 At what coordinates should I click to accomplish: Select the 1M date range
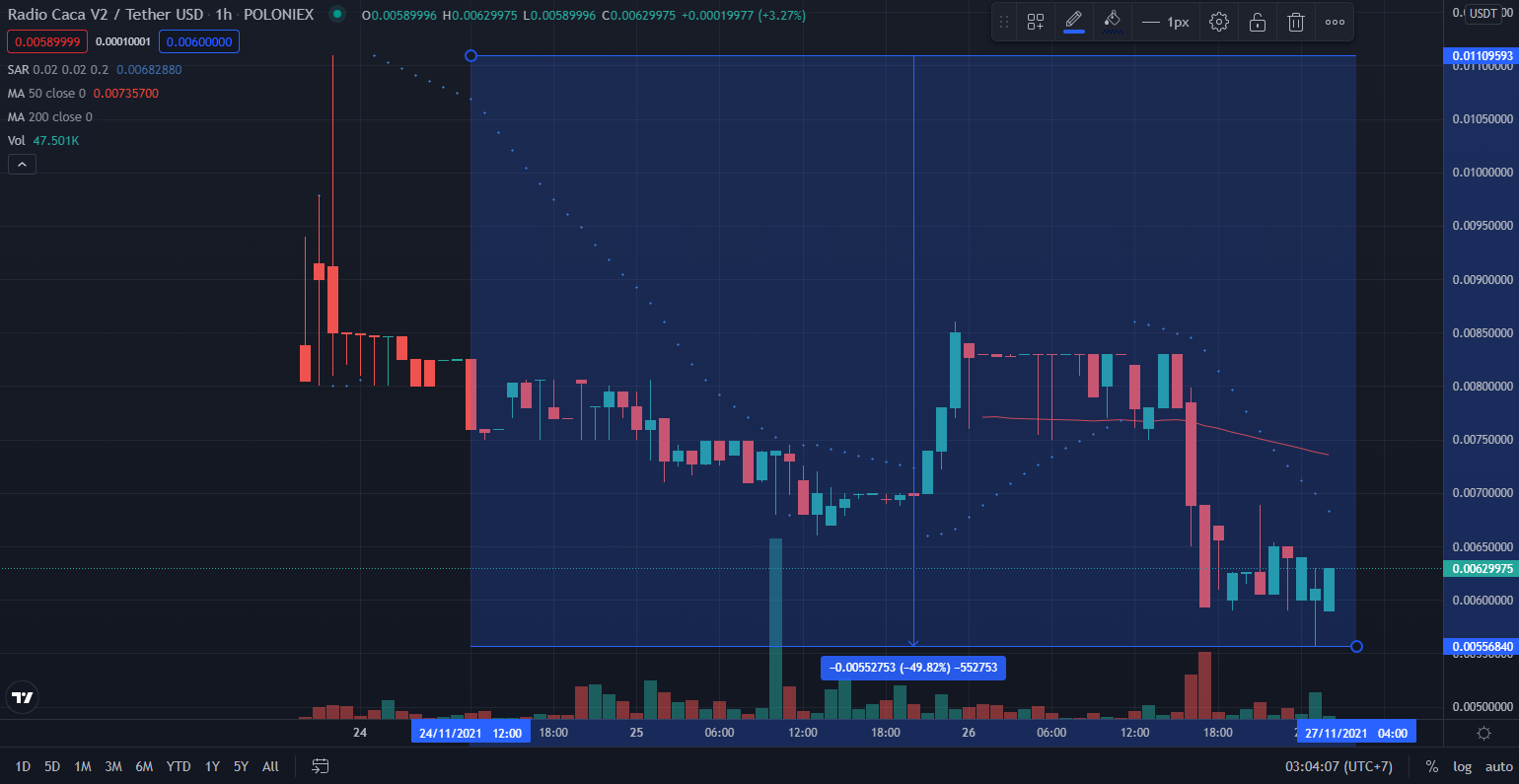click(83, 766)
